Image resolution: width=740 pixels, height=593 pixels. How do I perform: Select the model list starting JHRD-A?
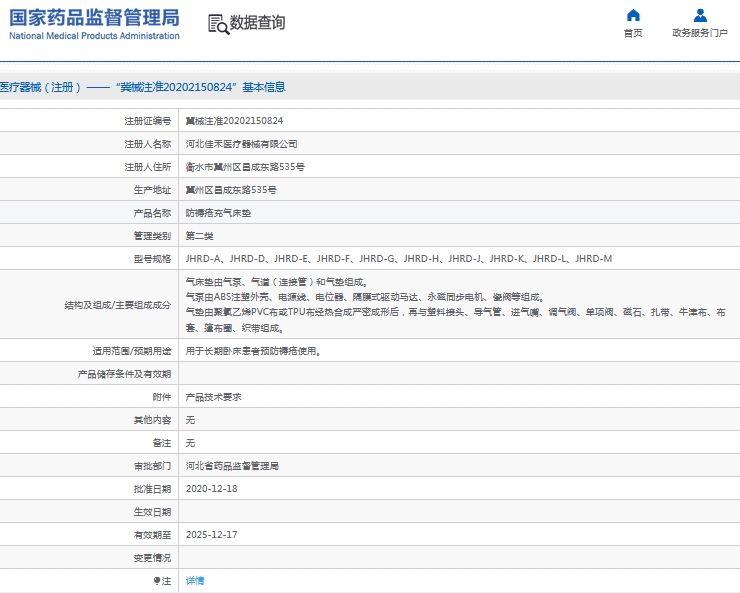click(399, 259)
